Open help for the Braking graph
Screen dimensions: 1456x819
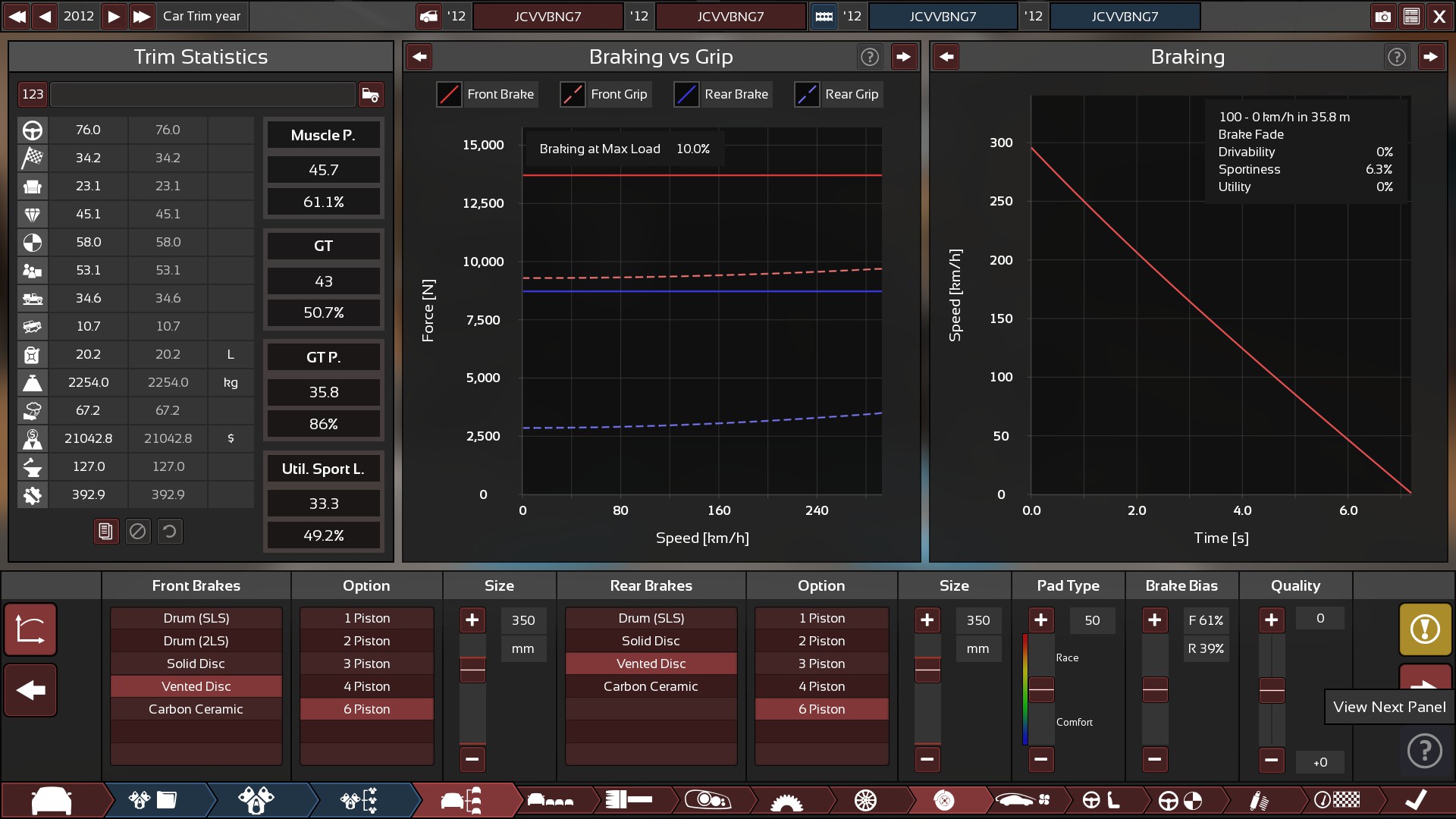(x=1397, y=56)
